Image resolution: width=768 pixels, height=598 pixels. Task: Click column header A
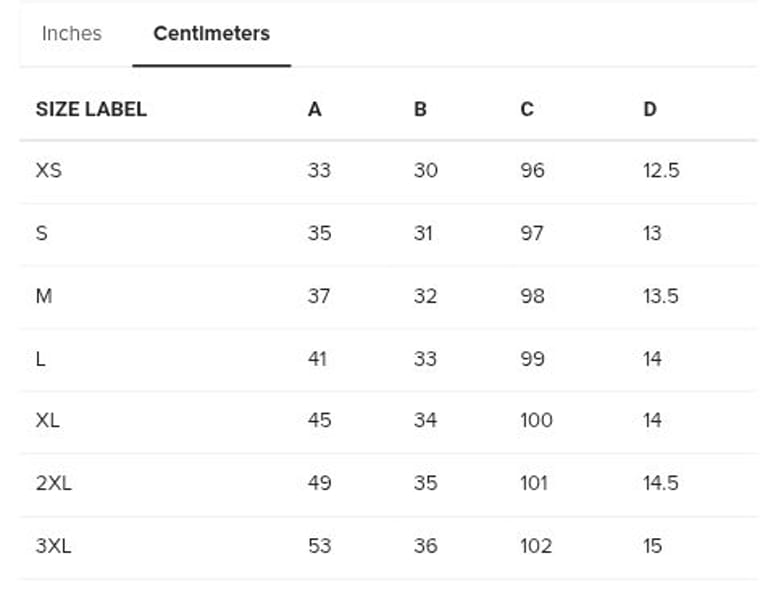tap(314, 109)
